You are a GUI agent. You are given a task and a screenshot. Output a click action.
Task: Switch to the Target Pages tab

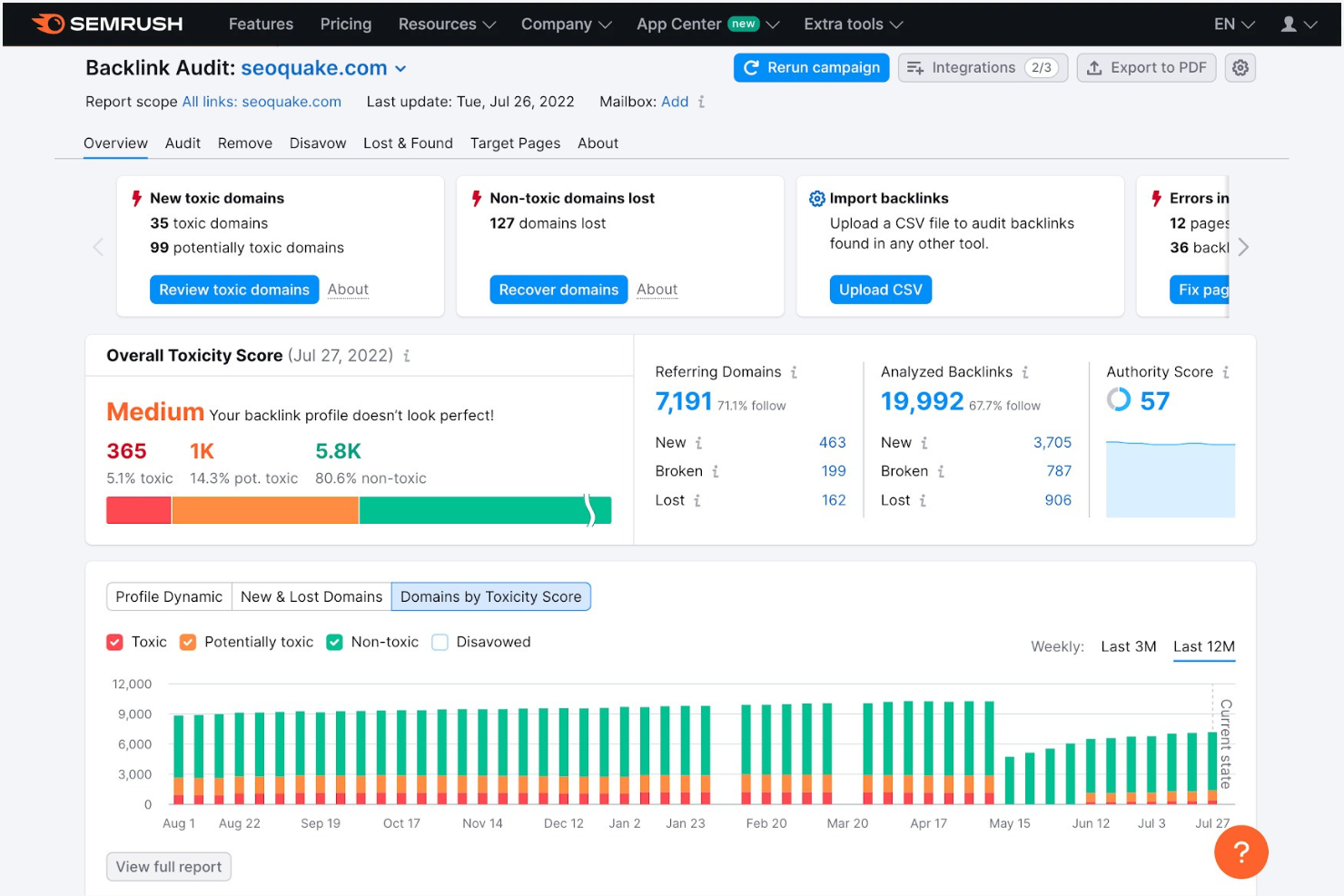click(515, 143)
